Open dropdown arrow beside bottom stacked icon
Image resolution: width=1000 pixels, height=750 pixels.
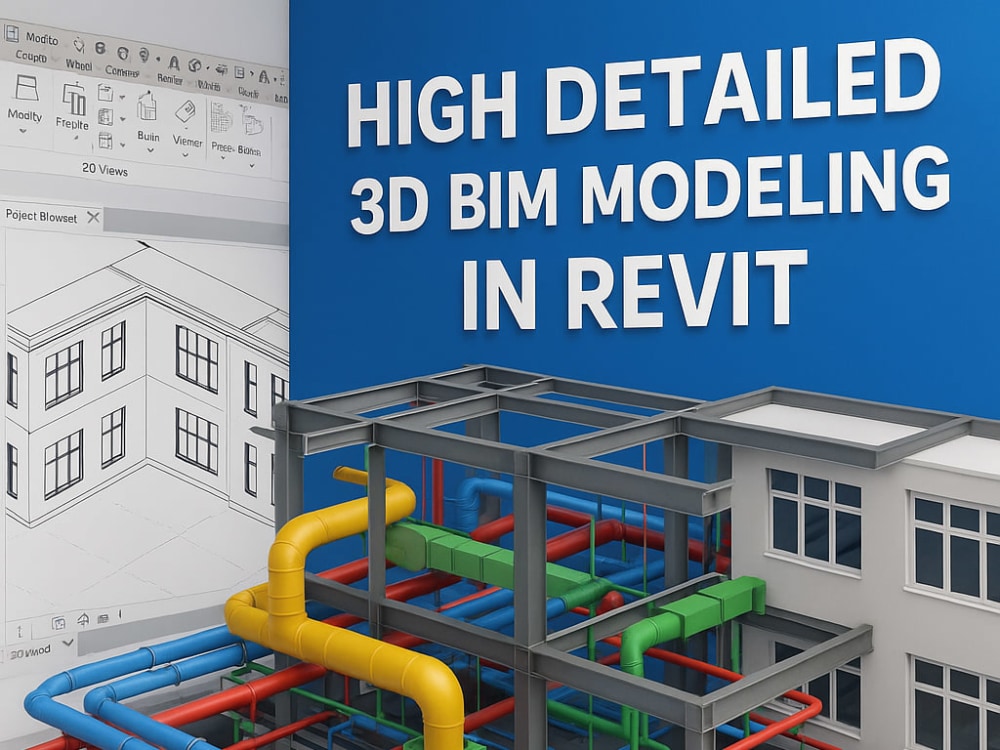tap(122, 145)
